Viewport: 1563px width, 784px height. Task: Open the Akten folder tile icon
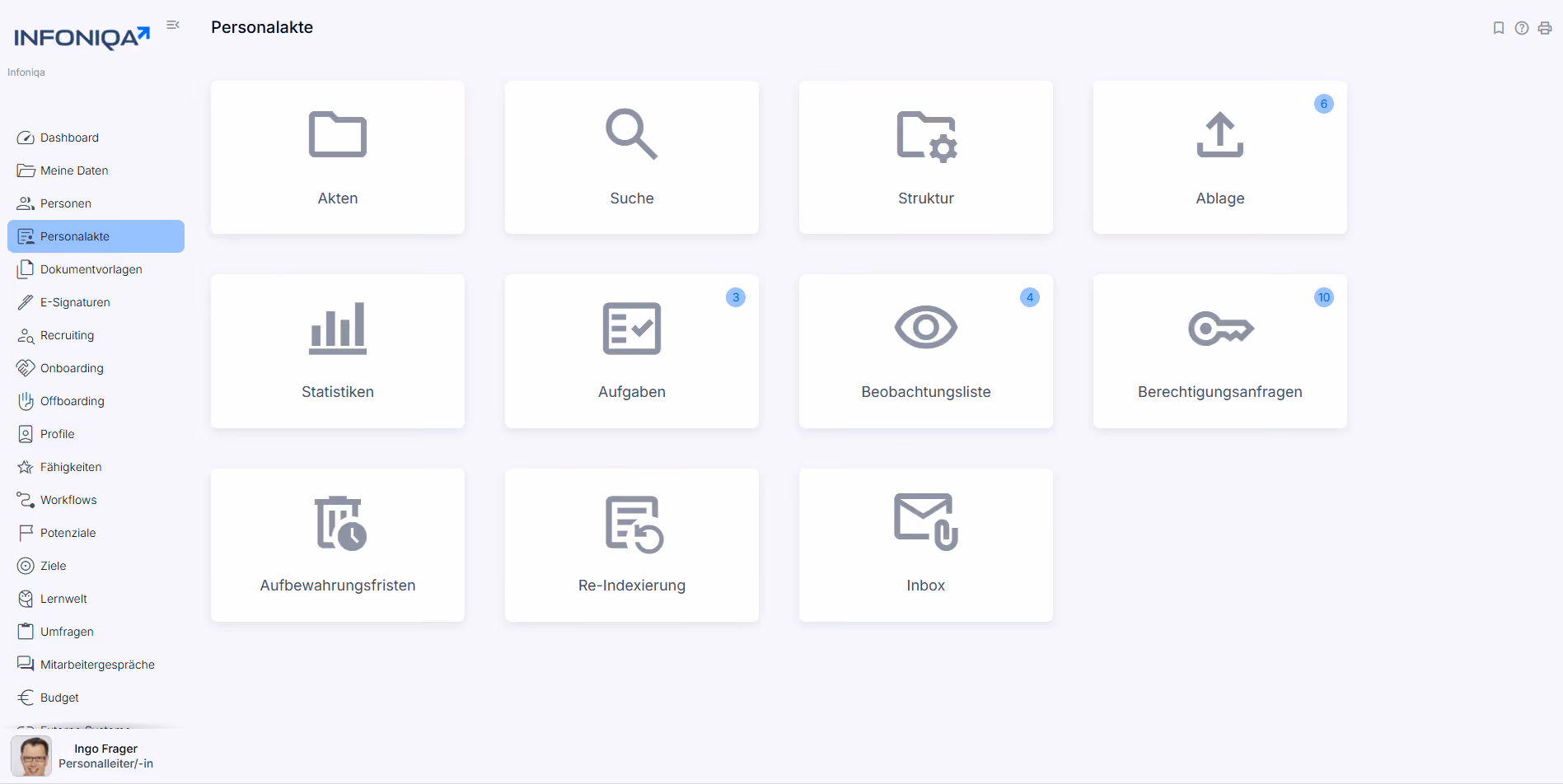(338, 134)
